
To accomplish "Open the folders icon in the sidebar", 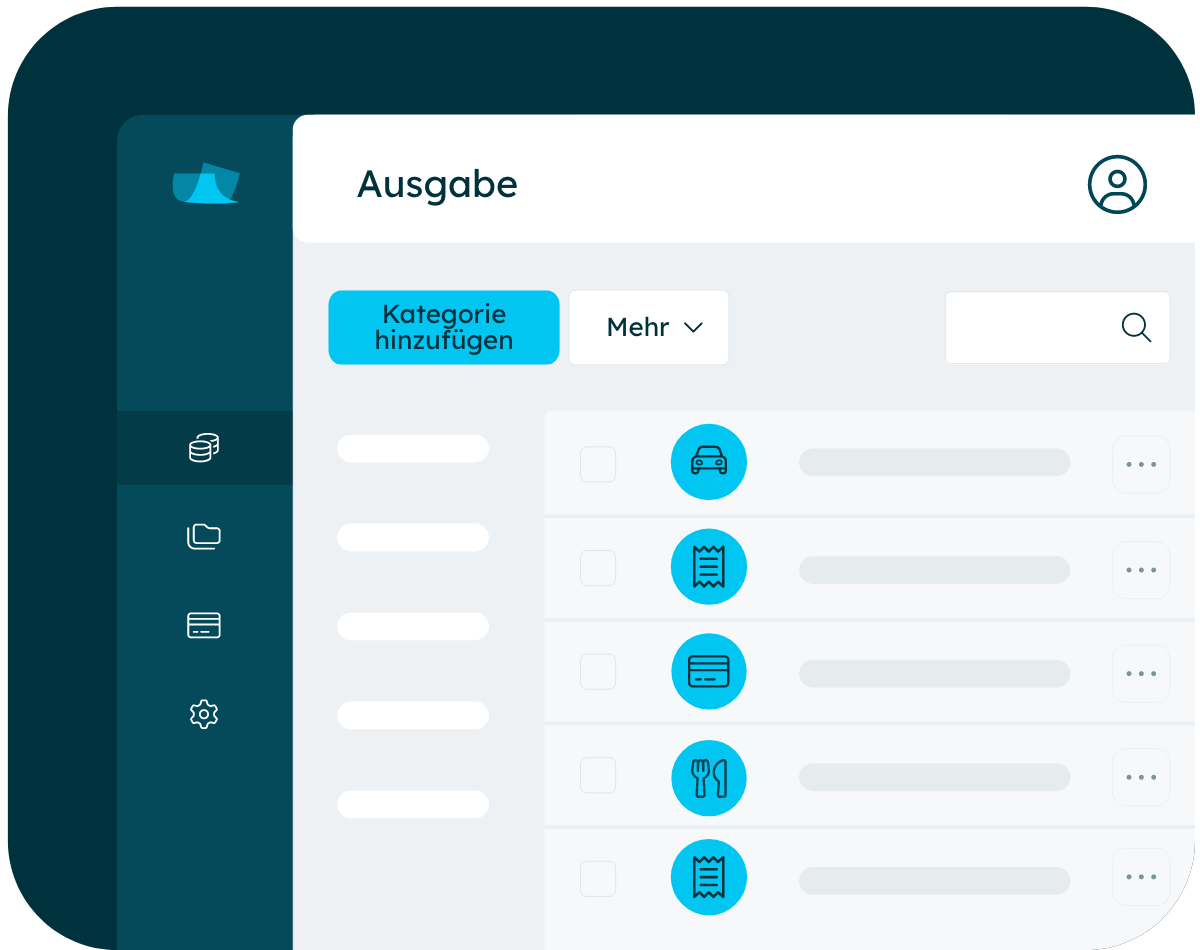I will [x=204, y=537].
